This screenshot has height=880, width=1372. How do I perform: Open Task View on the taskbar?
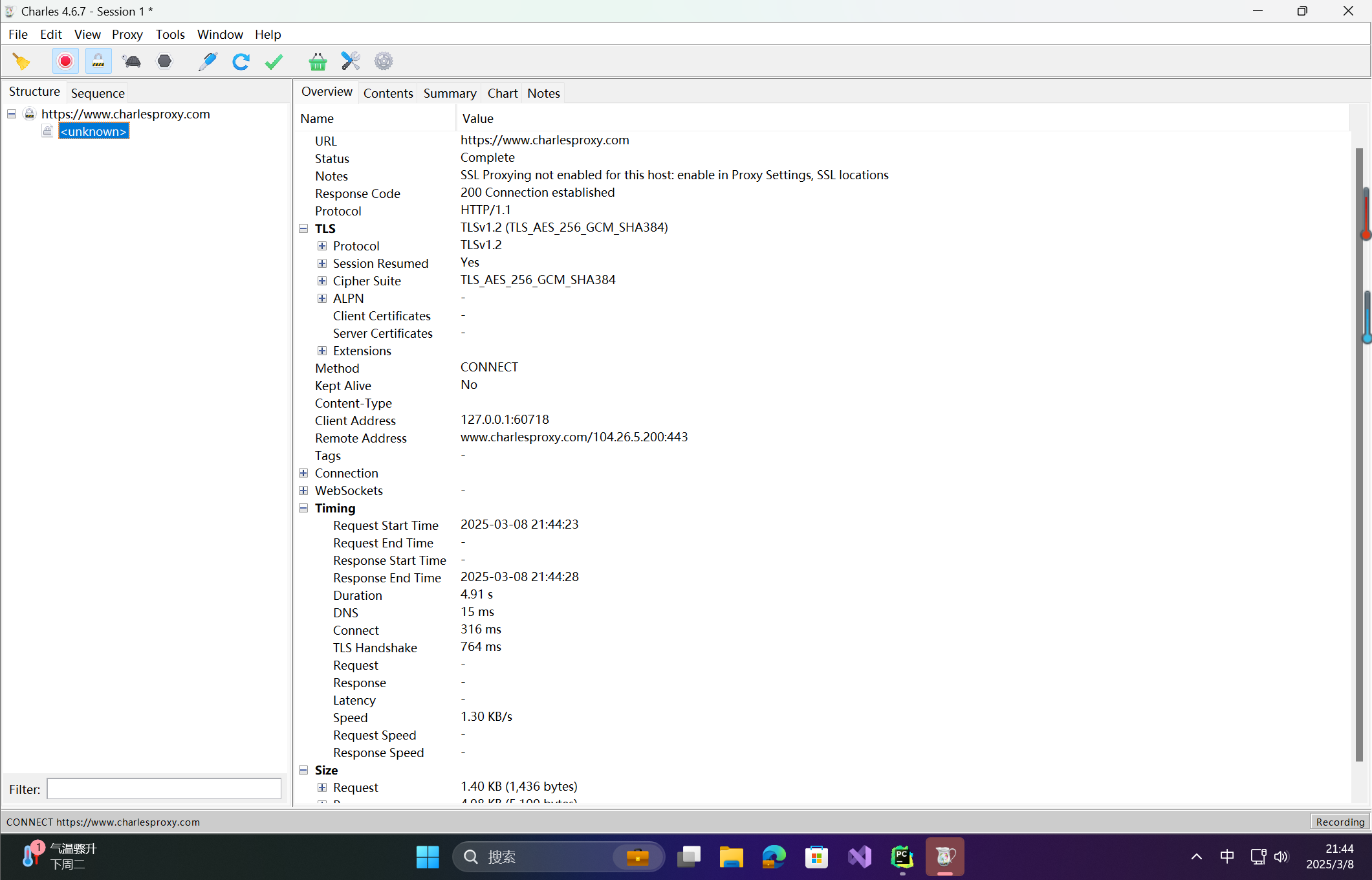pos(689,857)
